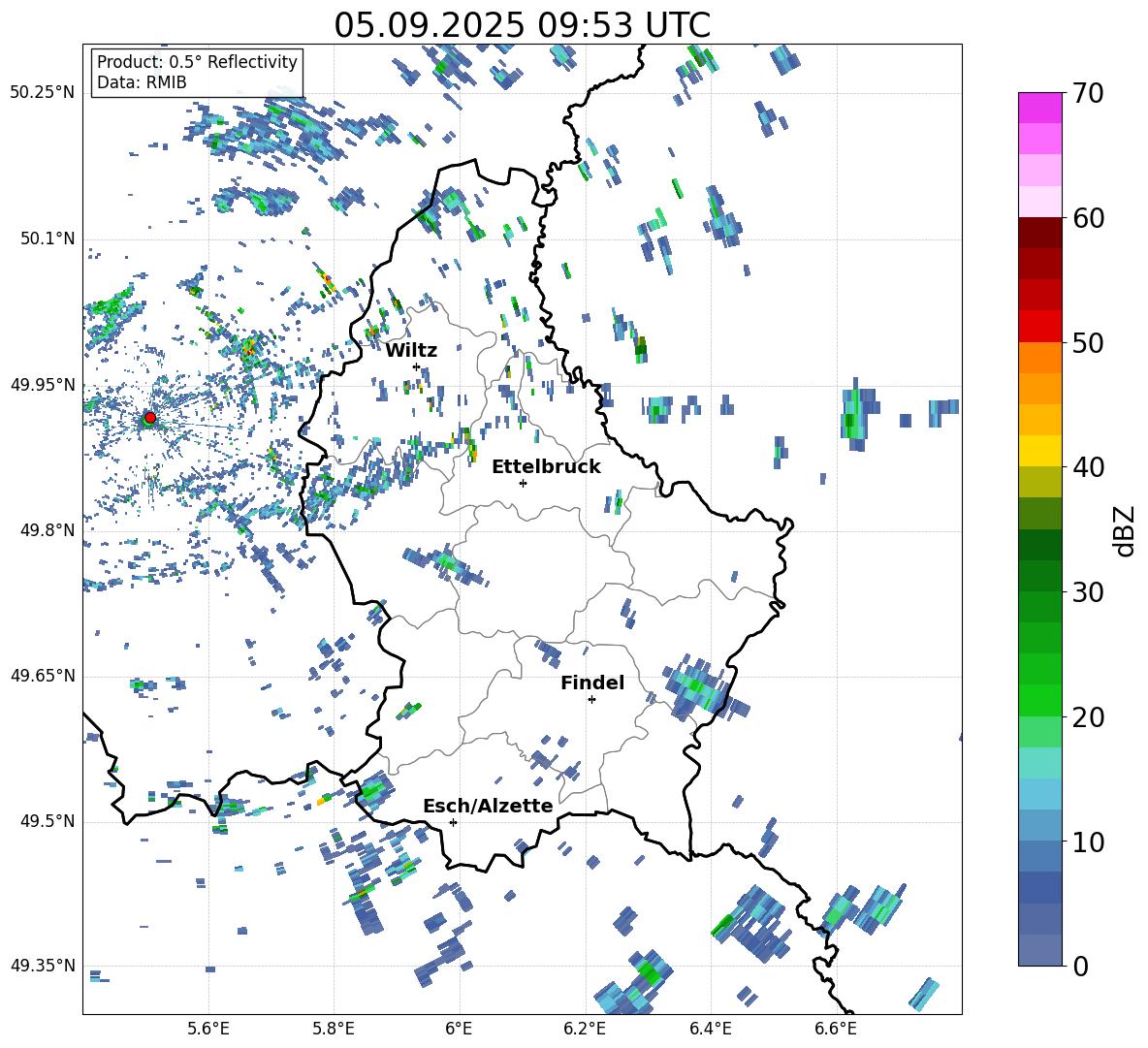Click the 49.8°N latitude label
Viewport: 1148px width, 1048px height.
tap(47, 530)
